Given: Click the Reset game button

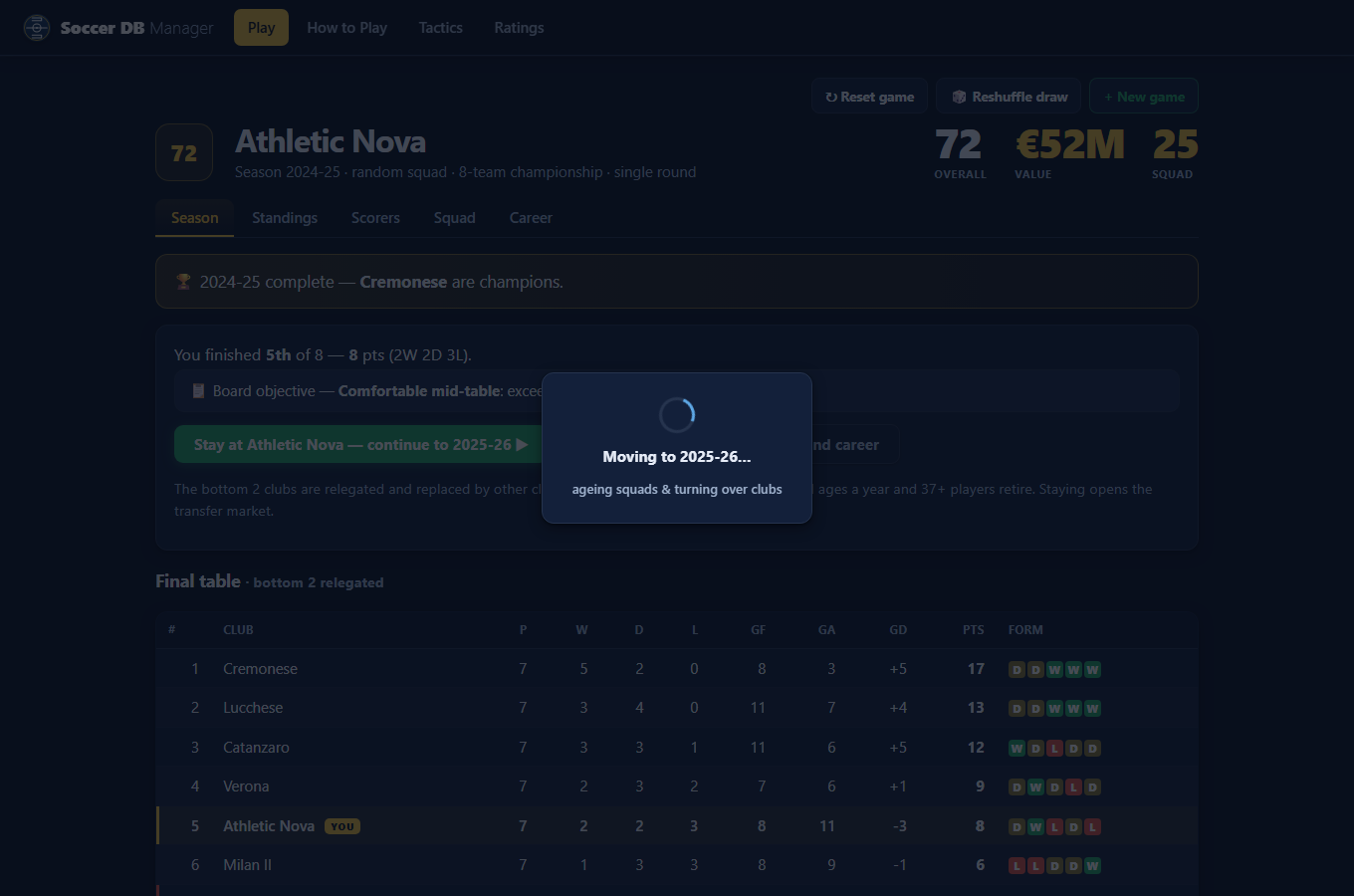Looking at the screenshot, I should point(869,97).
